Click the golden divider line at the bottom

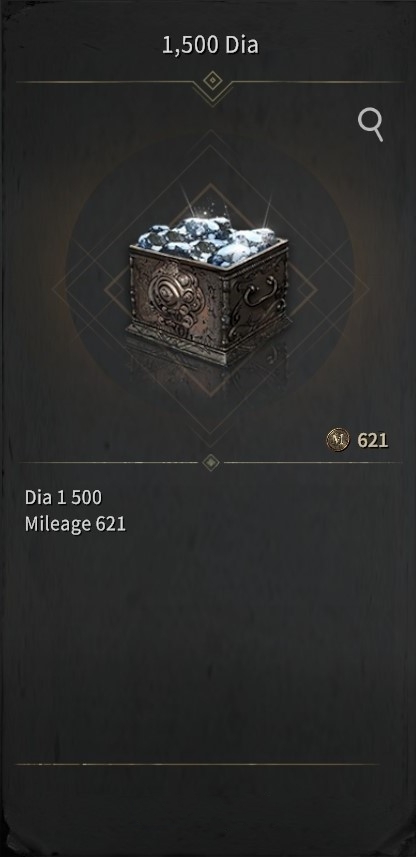pyautogui.click(x=197, y=764)
